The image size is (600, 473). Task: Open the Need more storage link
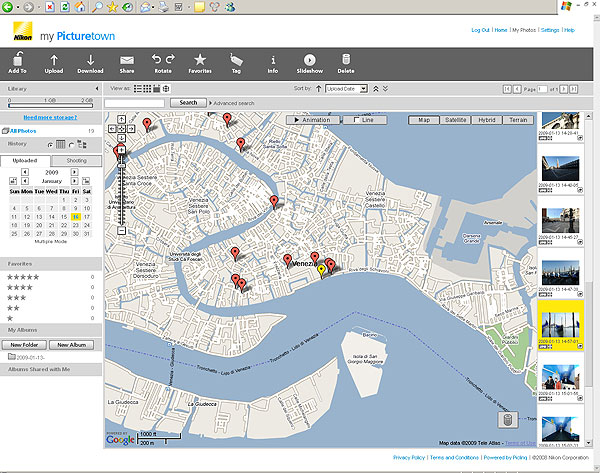pyautogui.click(x=51, y=117)
